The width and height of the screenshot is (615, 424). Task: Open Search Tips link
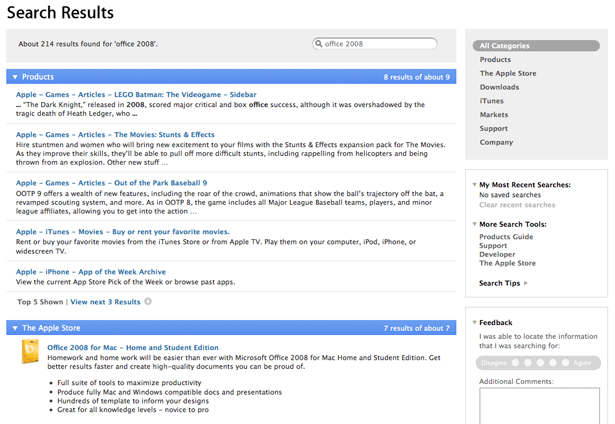[x=499, y=283]
